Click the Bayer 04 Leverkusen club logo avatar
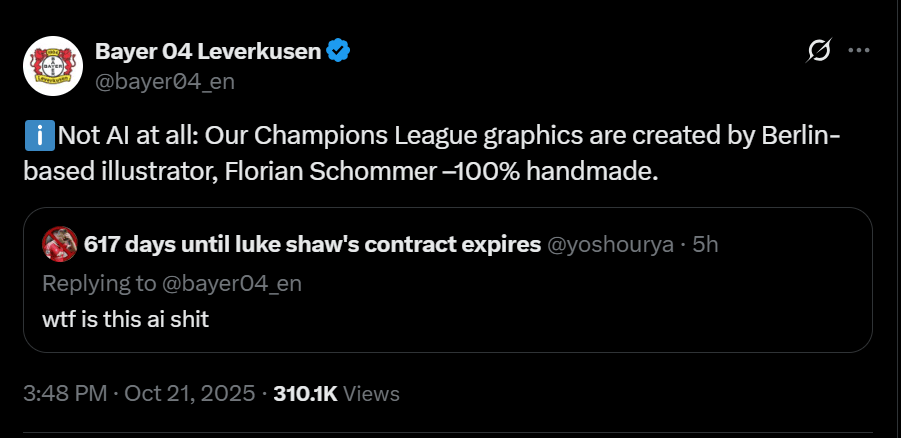 (51, 66)
